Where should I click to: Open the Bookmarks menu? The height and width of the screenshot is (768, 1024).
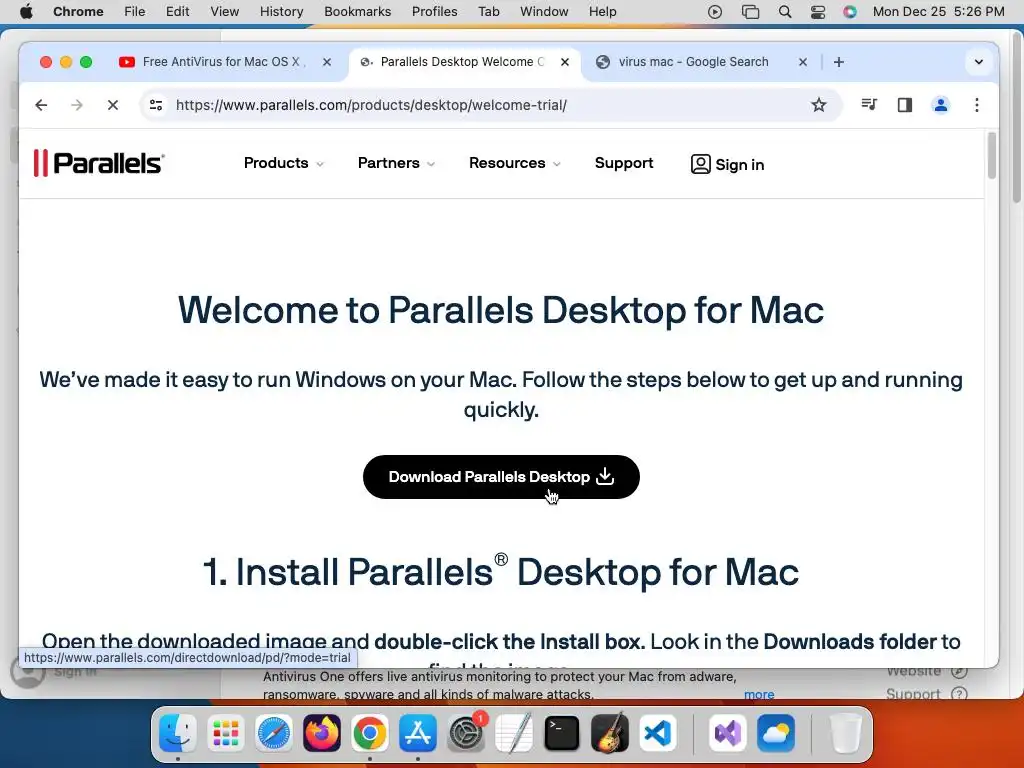point(357,12)
